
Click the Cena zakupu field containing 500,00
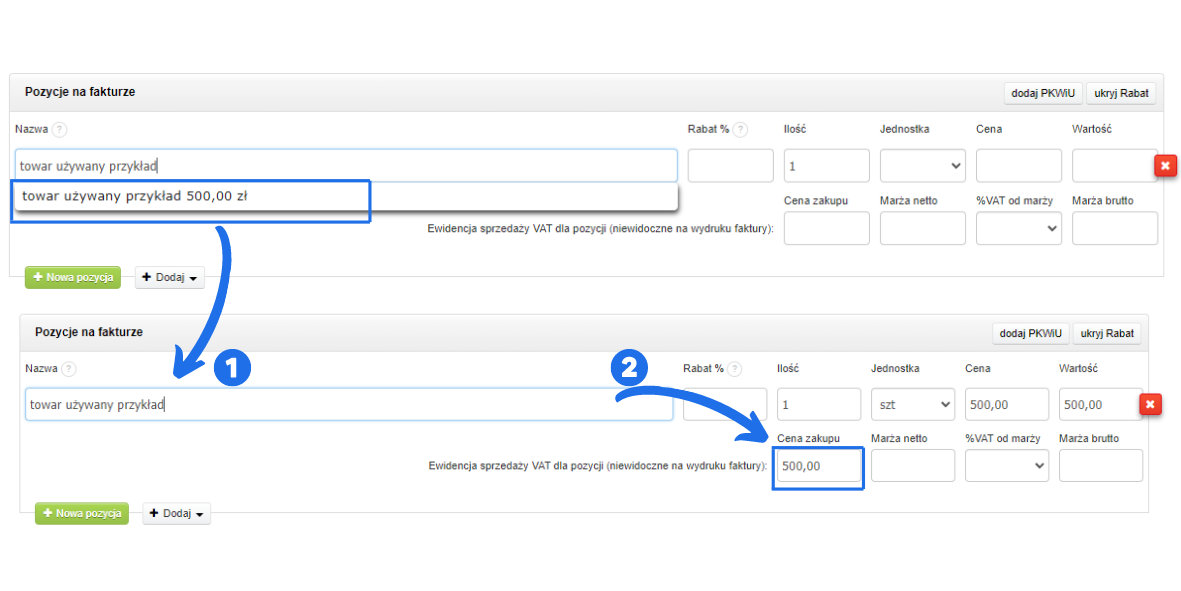tap(818, 467)
